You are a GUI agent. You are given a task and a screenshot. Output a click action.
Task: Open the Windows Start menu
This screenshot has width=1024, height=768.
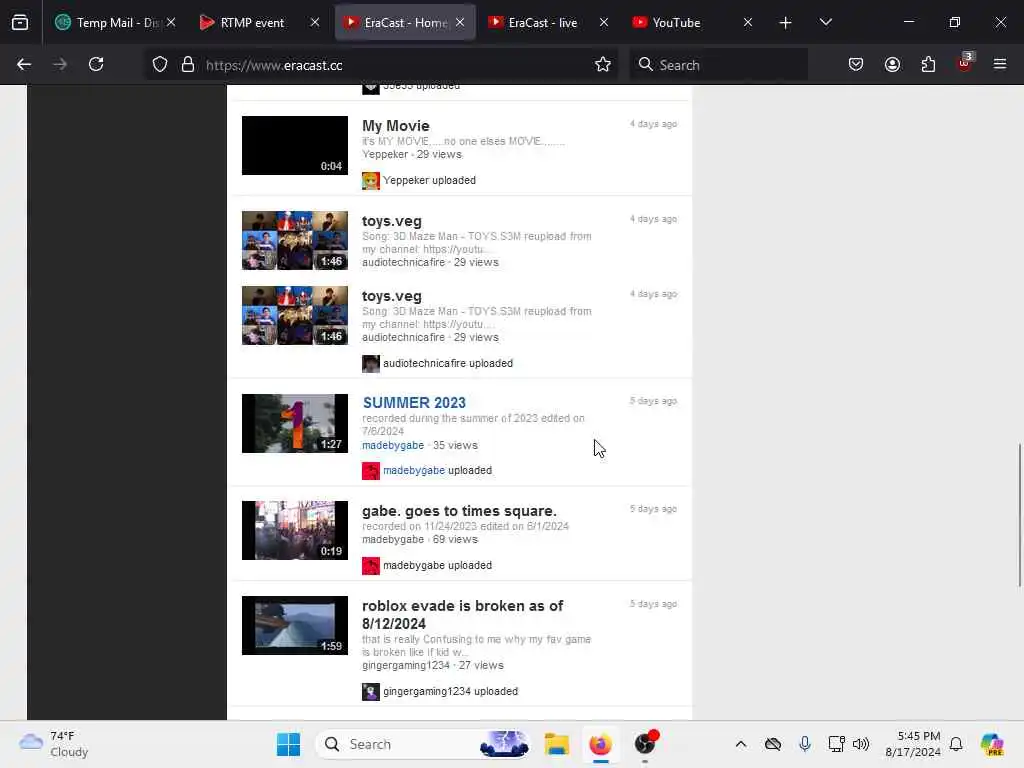click(288, 744)
